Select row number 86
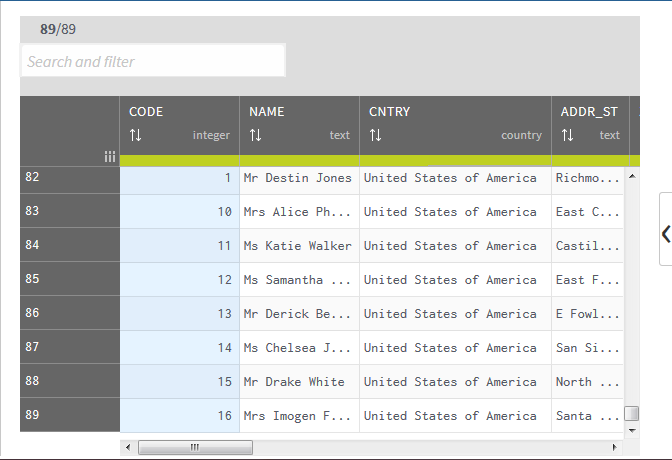This screenshot has height=460, width=672. [x=70, y=313]
